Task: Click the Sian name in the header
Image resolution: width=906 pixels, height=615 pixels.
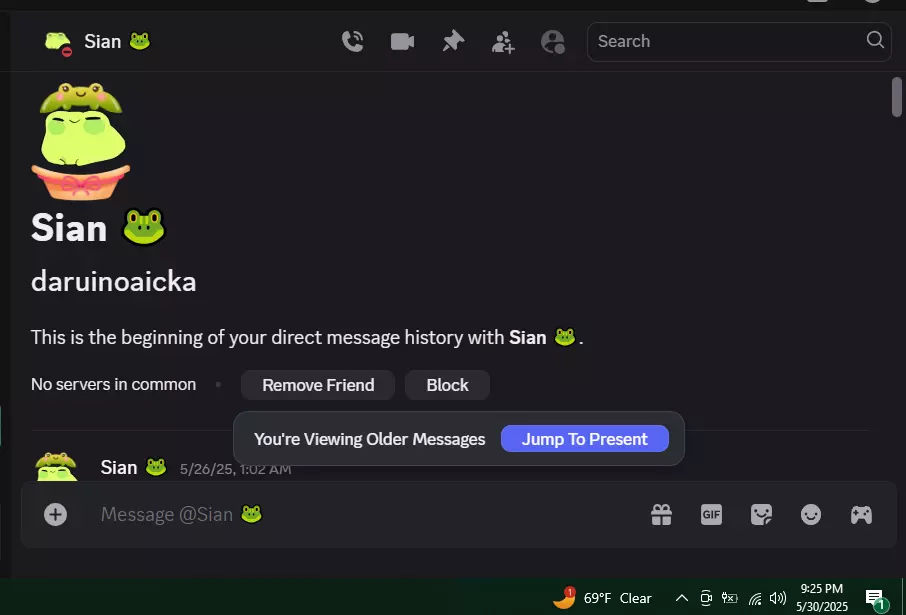Action: pyautogui.click(x=103, y=42)
